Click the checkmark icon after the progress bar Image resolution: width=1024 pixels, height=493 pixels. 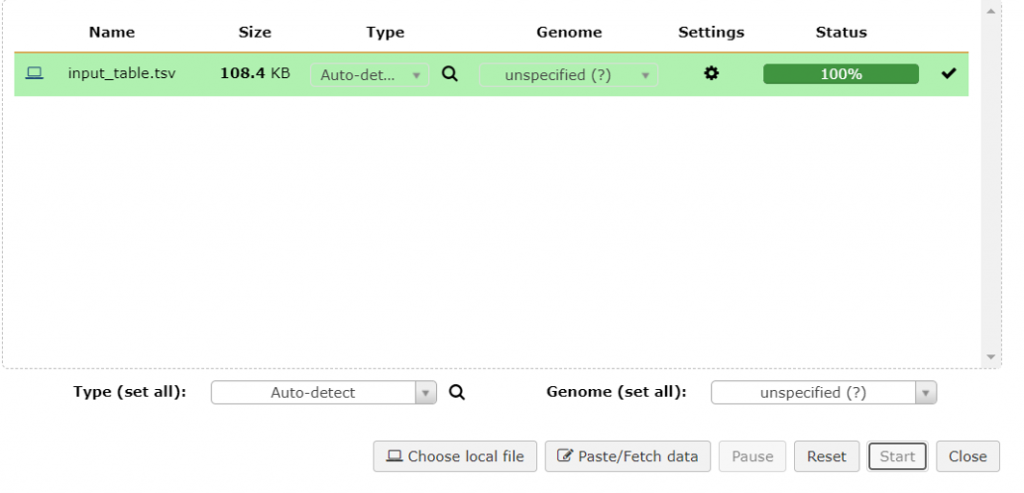948,74
